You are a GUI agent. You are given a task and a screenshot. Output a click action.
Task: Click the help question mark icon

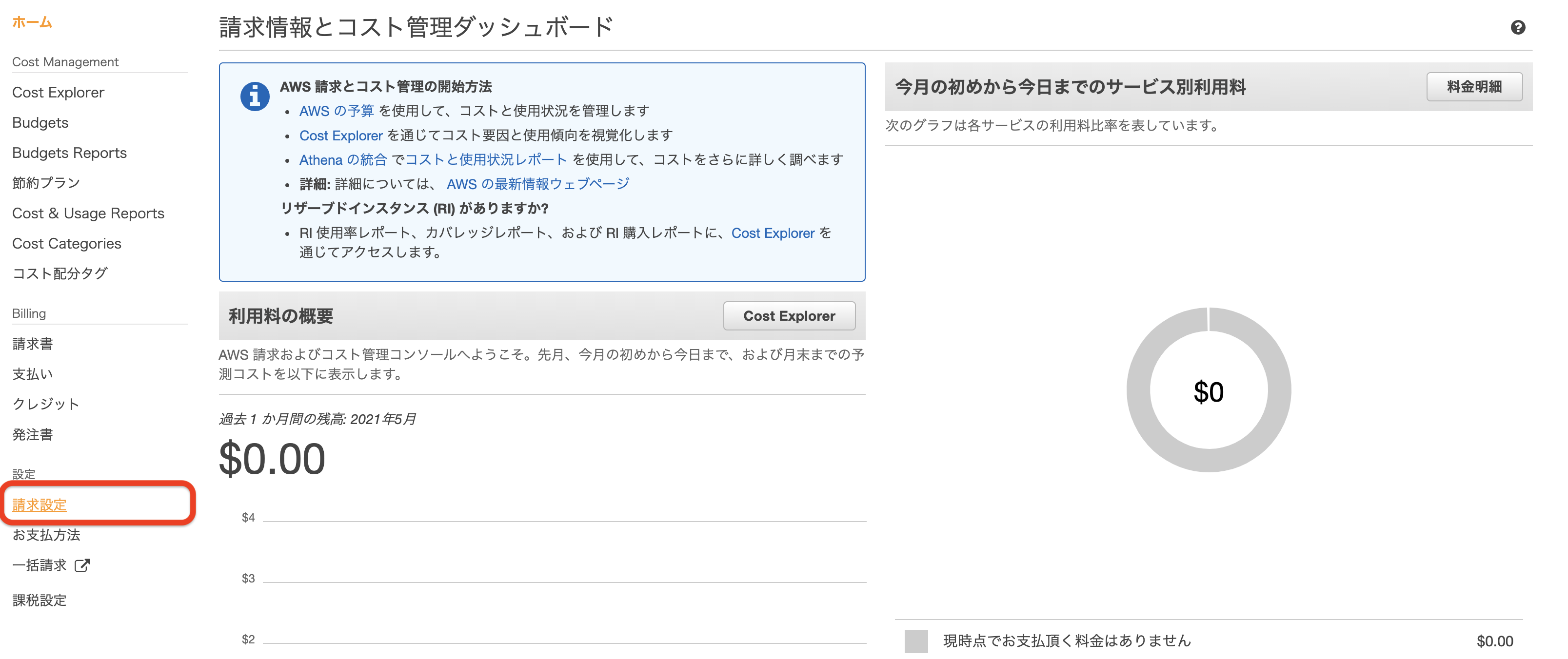(x=1517, y=27)
